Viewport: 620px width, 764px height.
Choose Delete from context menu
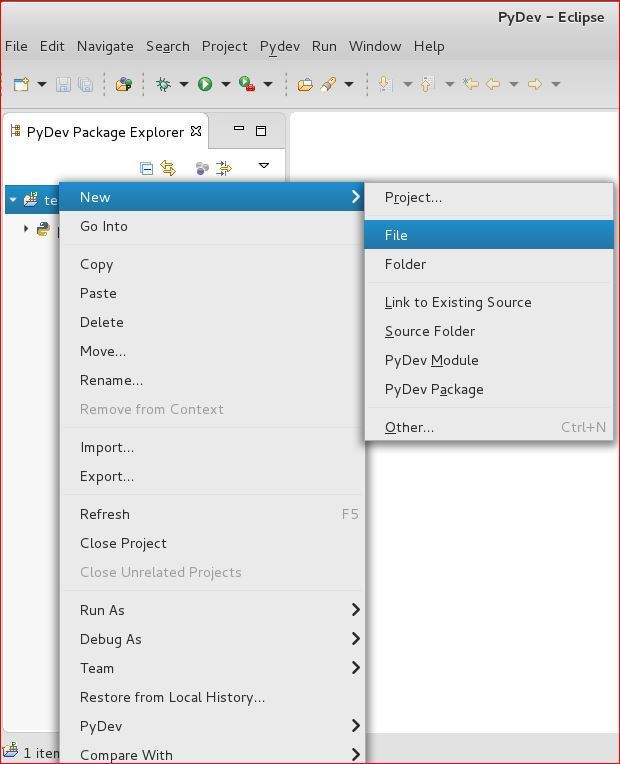pos(212,322)
